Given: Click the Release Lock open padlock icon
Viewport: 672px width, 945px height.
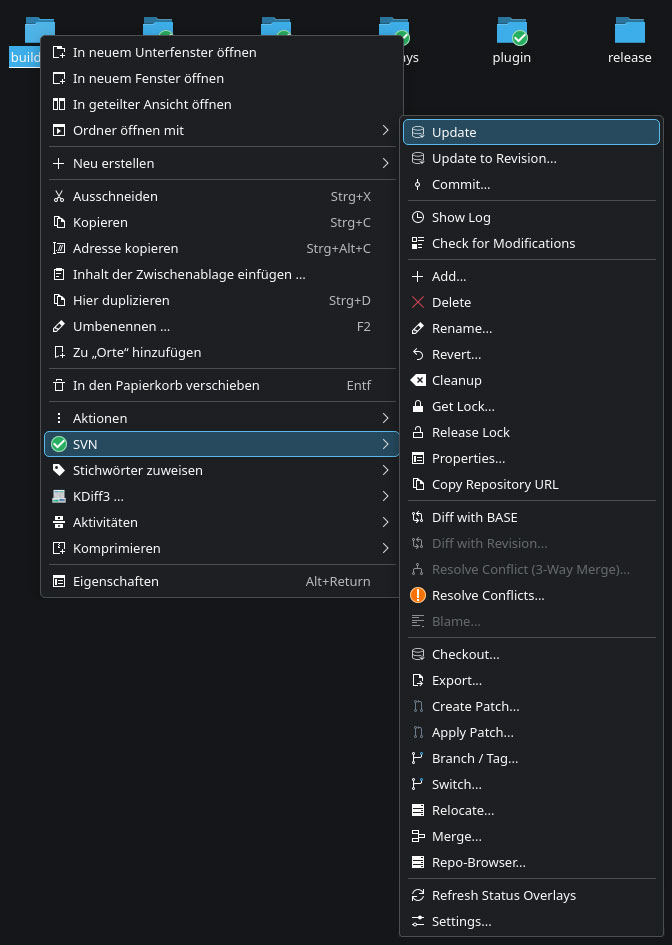Looking at the screenshot, I should pyautogui.click(x=418, y=432).
